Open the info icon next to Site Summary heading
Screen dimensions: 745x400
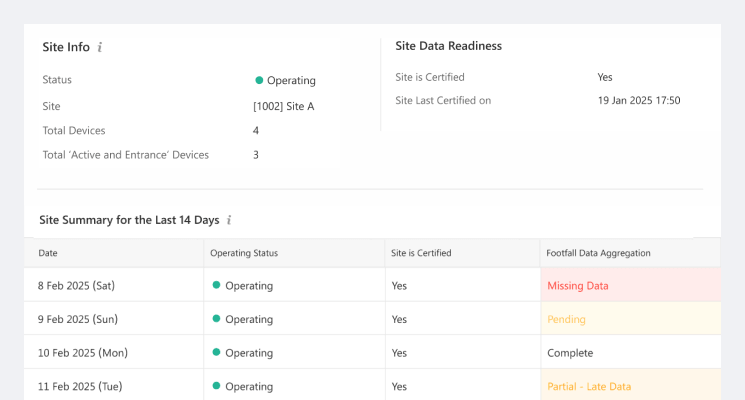[x=229, y=220]
